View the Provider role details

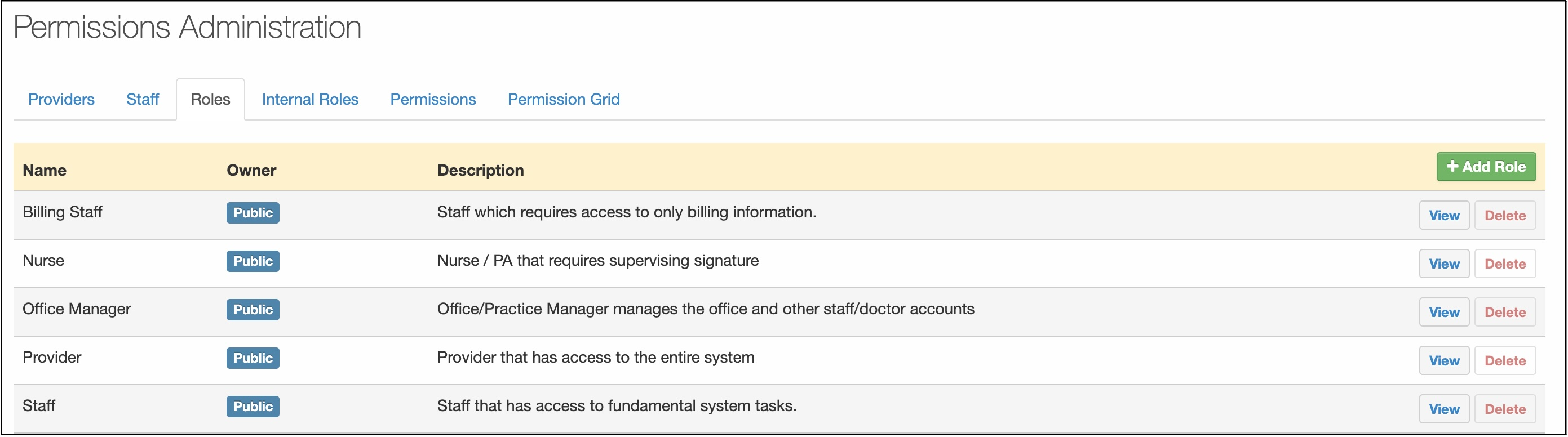click(x=1443, y=360)
